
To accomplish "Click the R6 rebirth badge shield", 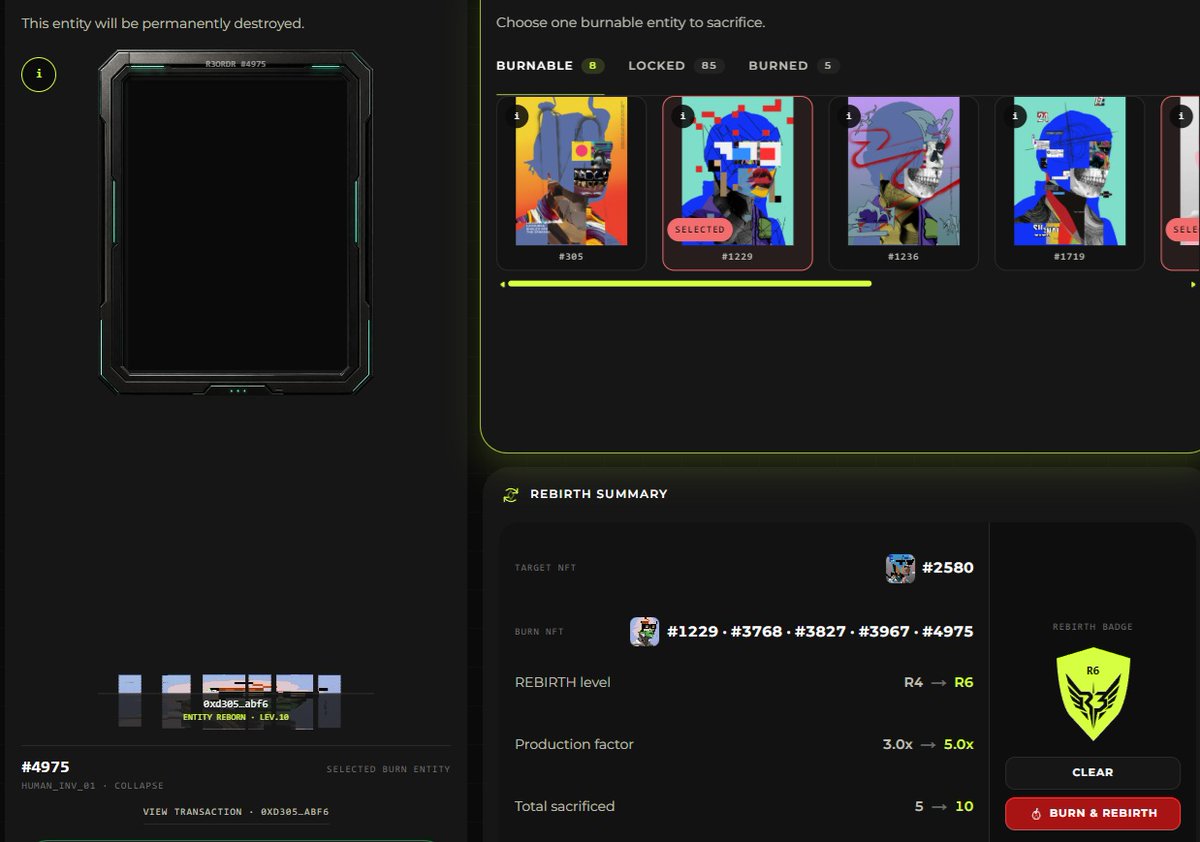I will (1092, 694).
